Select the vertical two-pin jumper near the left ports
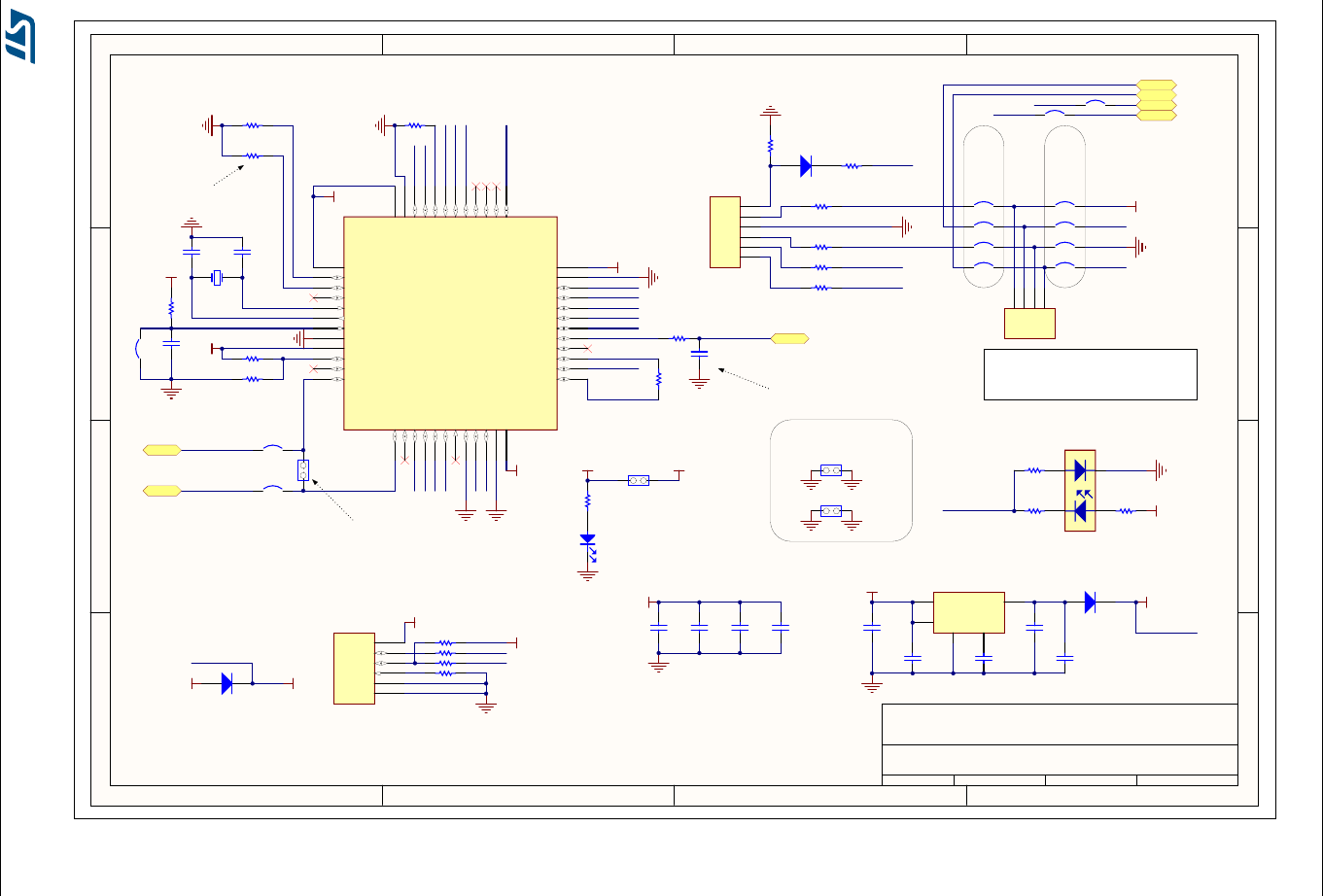 click(303, 470)
